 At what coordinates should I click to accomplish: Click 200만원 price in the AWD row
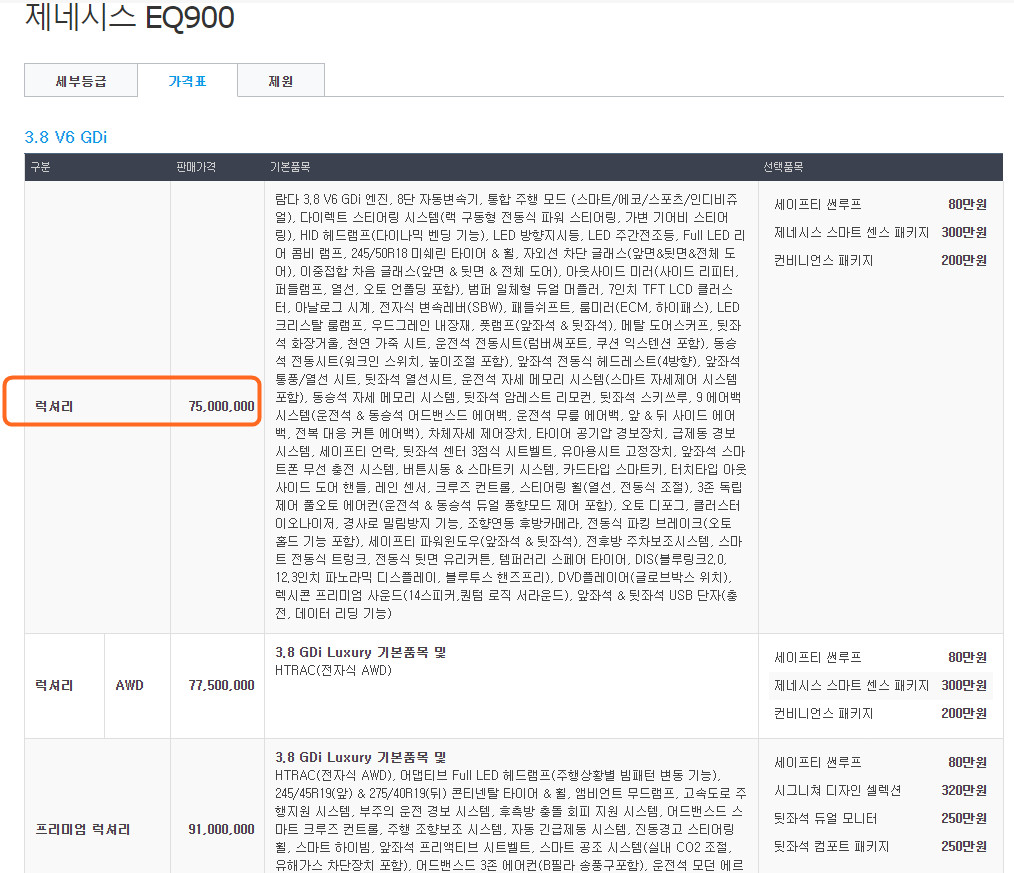(964, 714)
